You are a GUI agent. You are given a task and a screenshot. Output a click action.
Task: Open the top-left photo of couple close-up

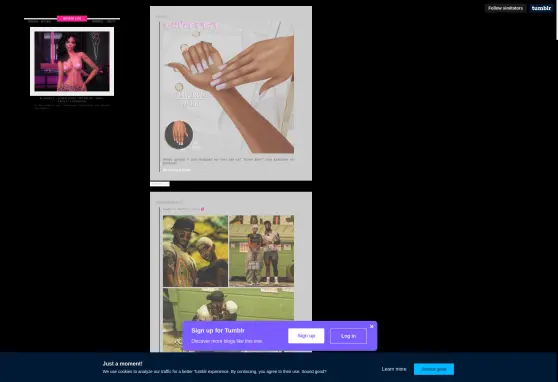point(195,251)
